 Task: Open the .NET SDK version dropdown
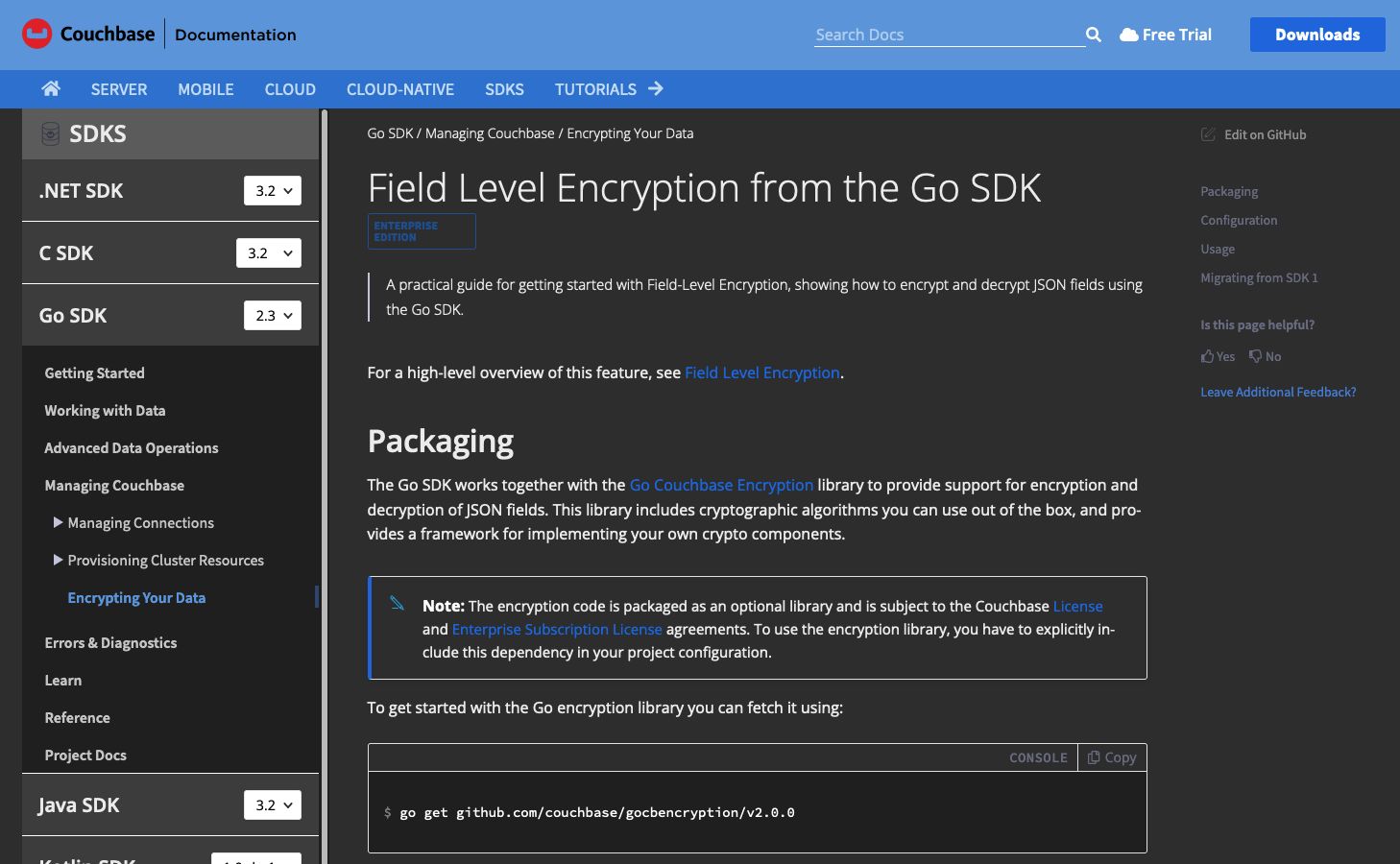coord(273,190)
